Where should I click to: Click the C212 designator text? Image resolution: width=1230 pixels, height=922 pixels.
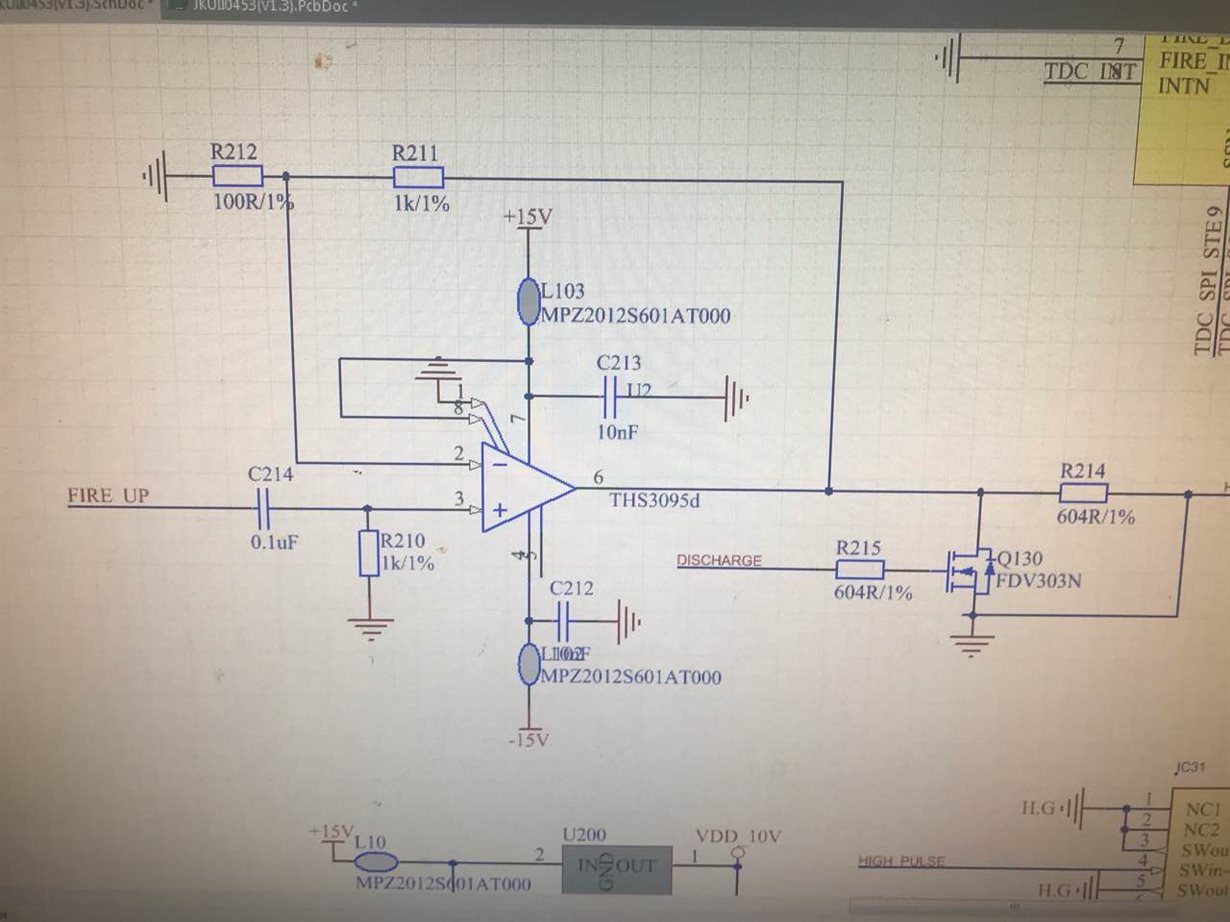574,588
